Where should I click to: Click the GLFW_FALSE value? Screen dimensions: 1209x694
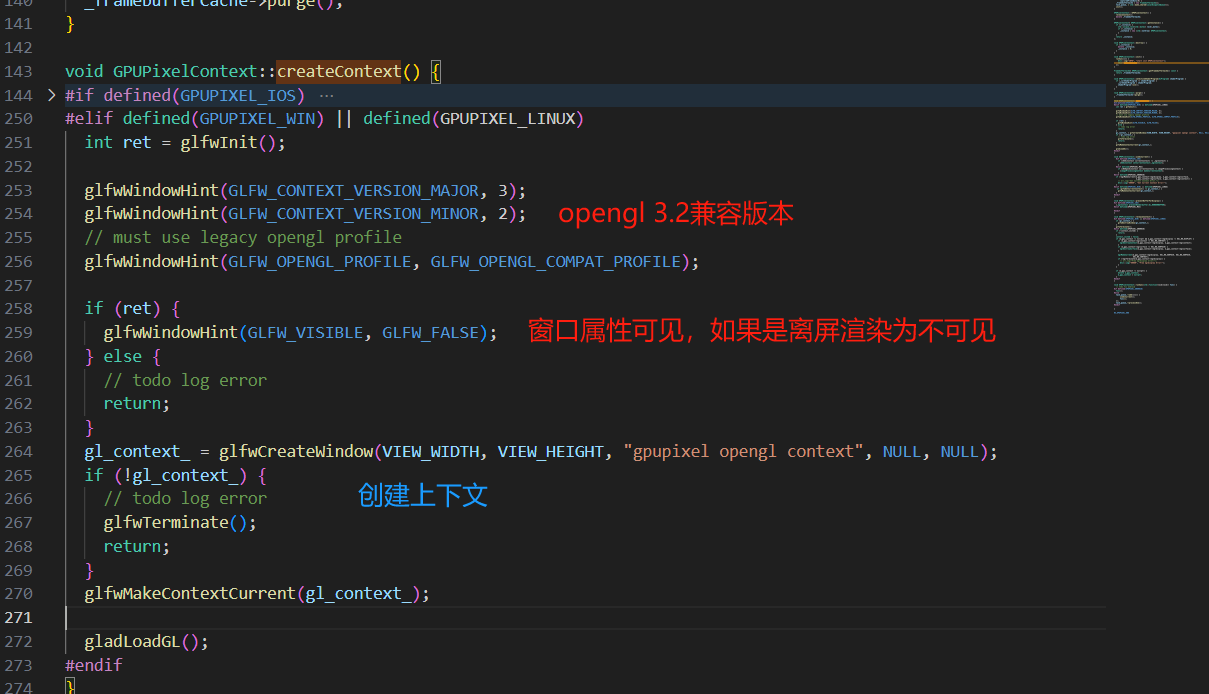click(x=431, y=332)
